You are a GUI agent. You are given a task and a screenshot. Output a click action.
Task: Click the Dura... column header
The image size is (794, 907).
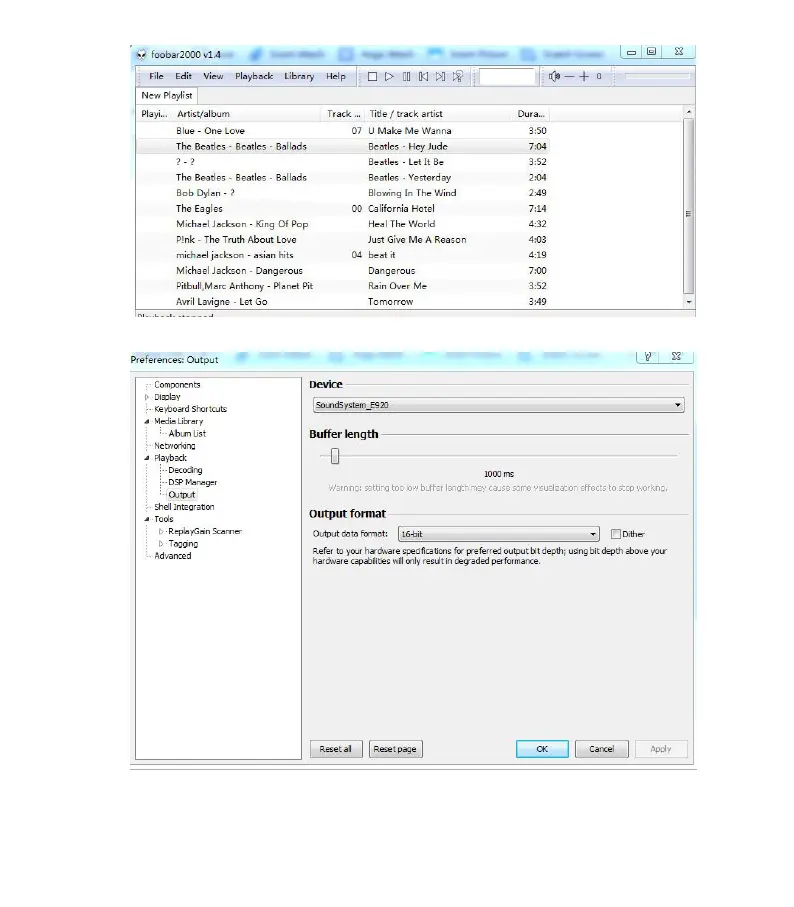tap(530, 114)
